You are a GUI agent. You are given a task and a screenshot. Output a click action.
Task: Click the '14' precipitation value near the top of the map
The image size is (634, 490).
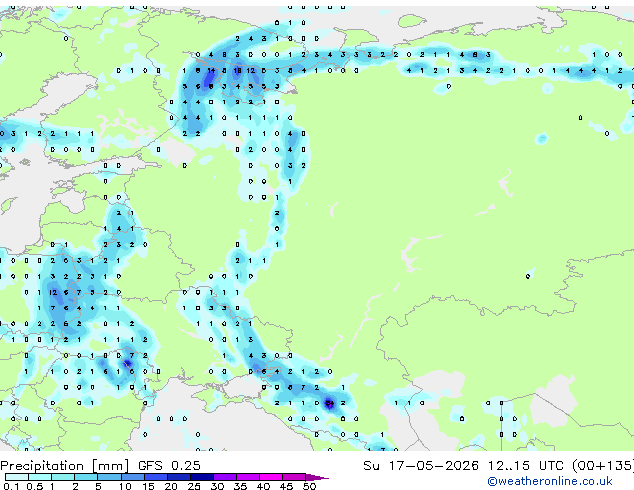211,70
